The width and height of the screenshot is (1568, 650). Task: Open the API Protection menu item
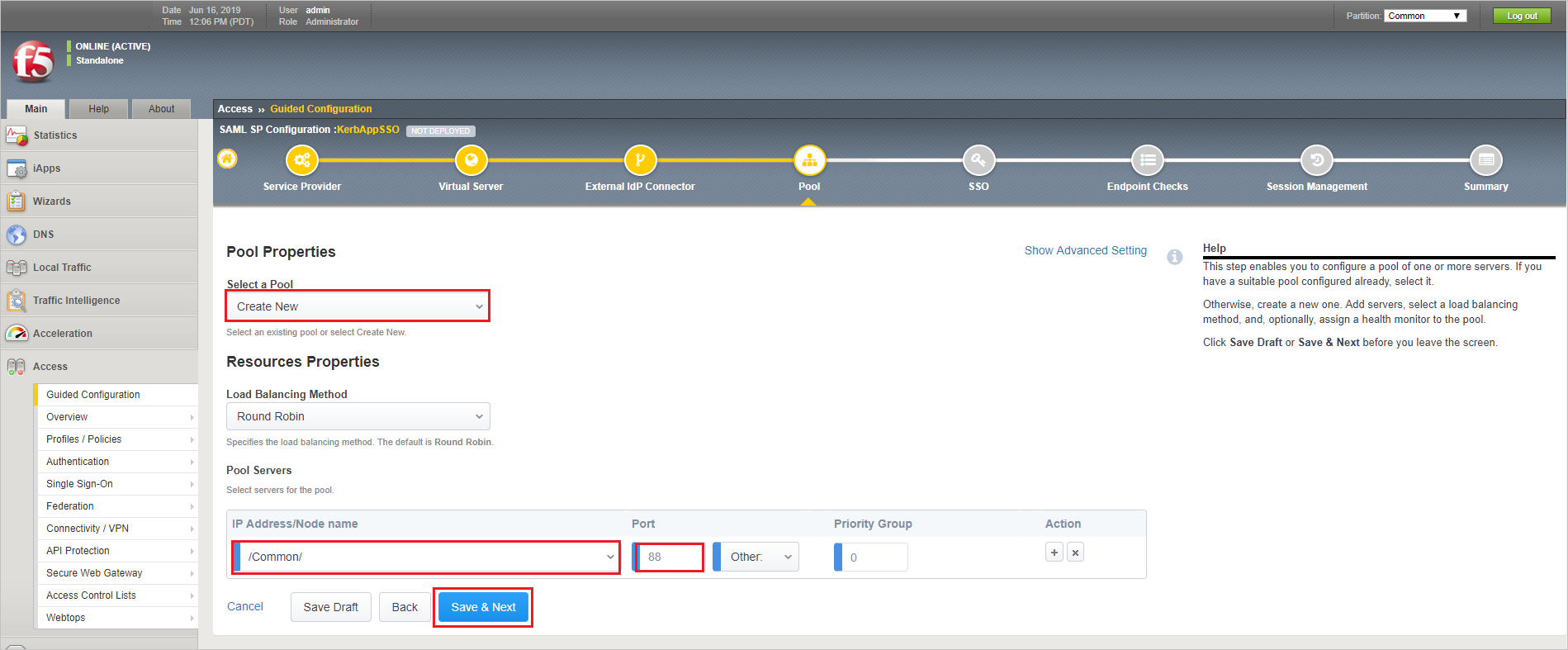coord(116,551)
